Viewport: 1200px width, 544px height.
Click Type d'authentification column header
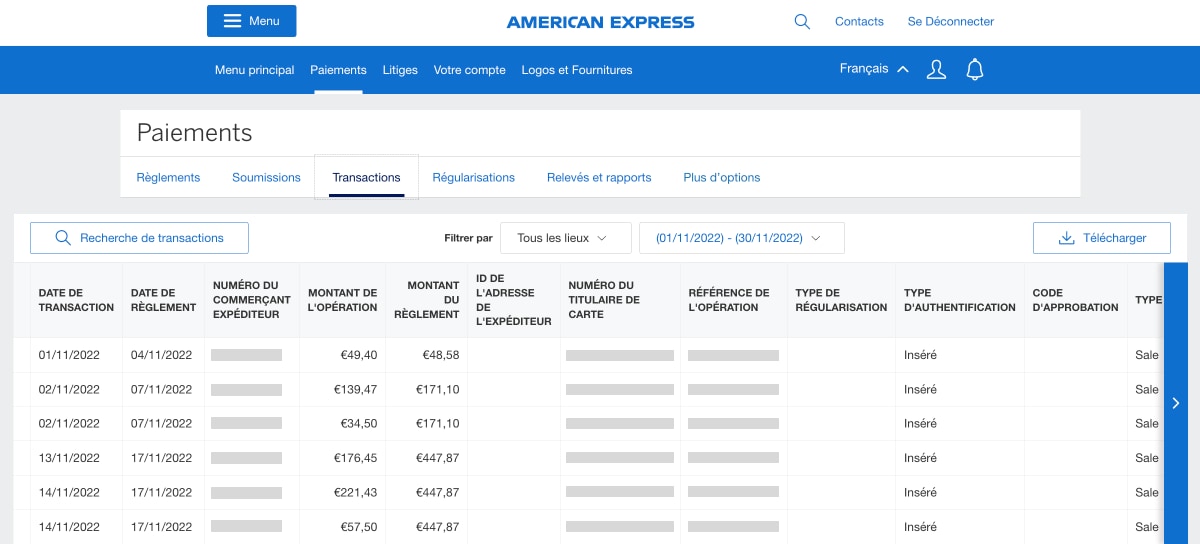coord(960,300)
